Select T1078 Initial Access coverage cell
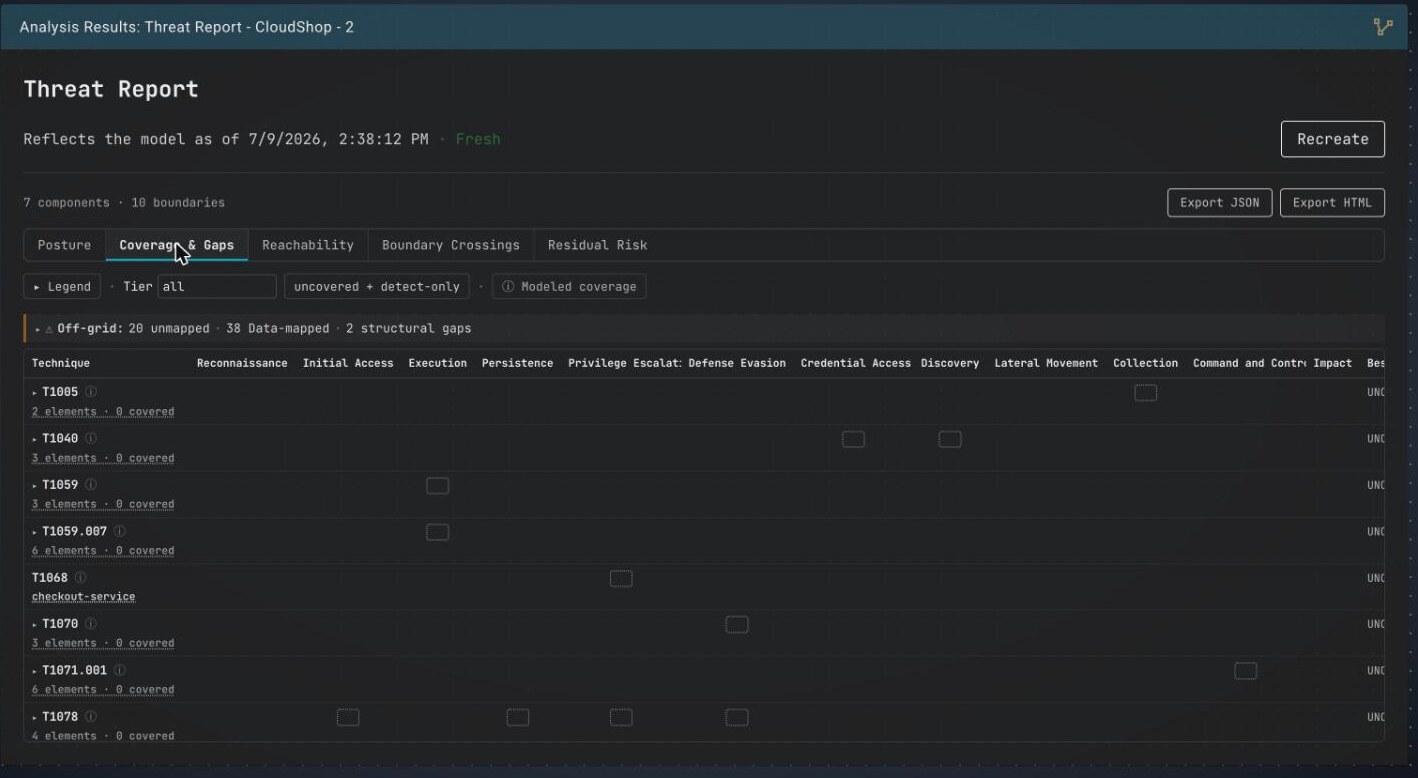The width and height of the screenshot is (1418, 778). click(348, 717)
